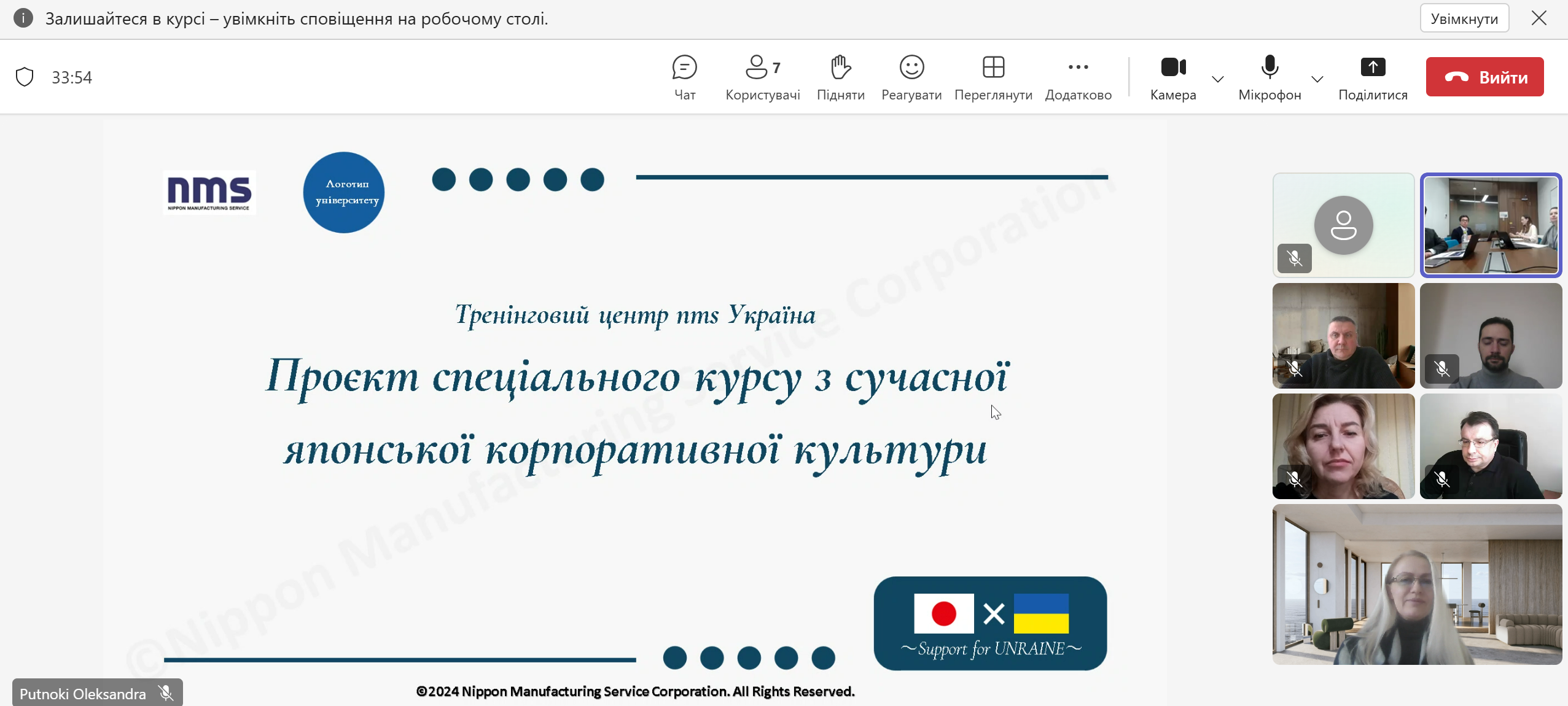
Task: Open Додатково more options
Action: 1078,77
